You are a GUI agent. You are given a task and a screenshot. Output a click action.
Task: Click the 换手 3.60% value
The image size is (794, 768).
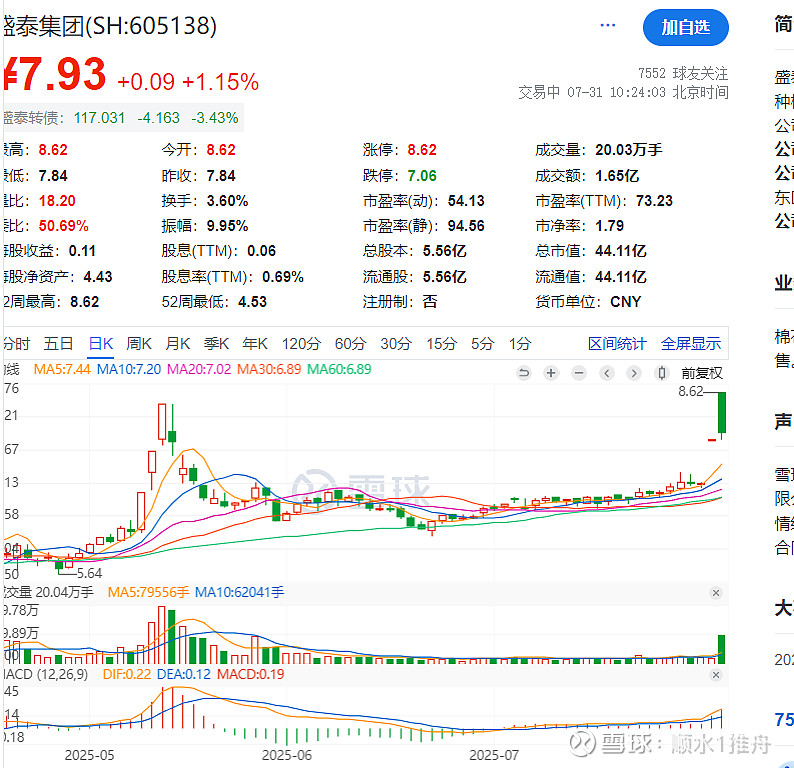pyautogui.click(x=227, y=201)
